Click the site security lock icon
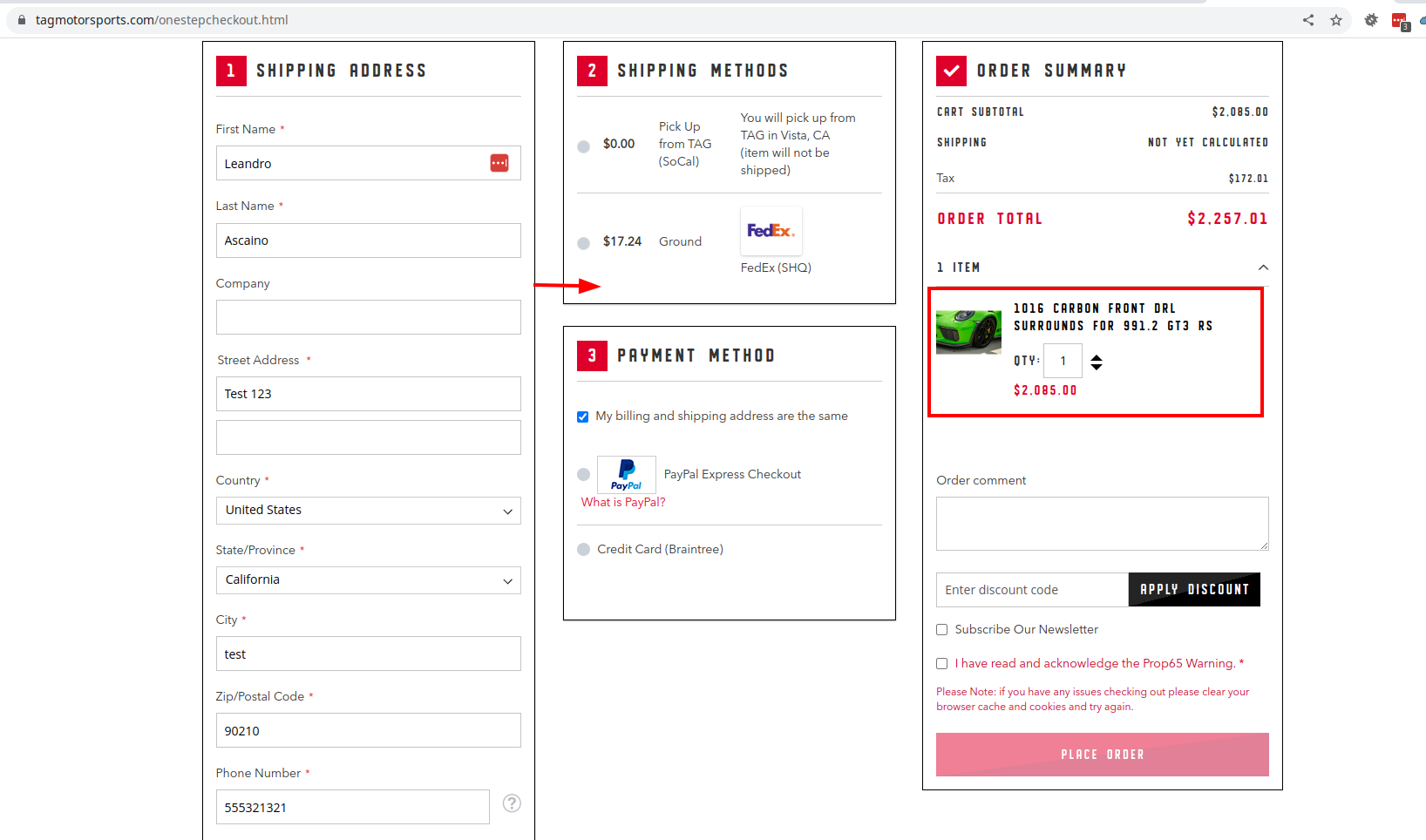This screenshot has width=1426, height=840. (21, 19)
